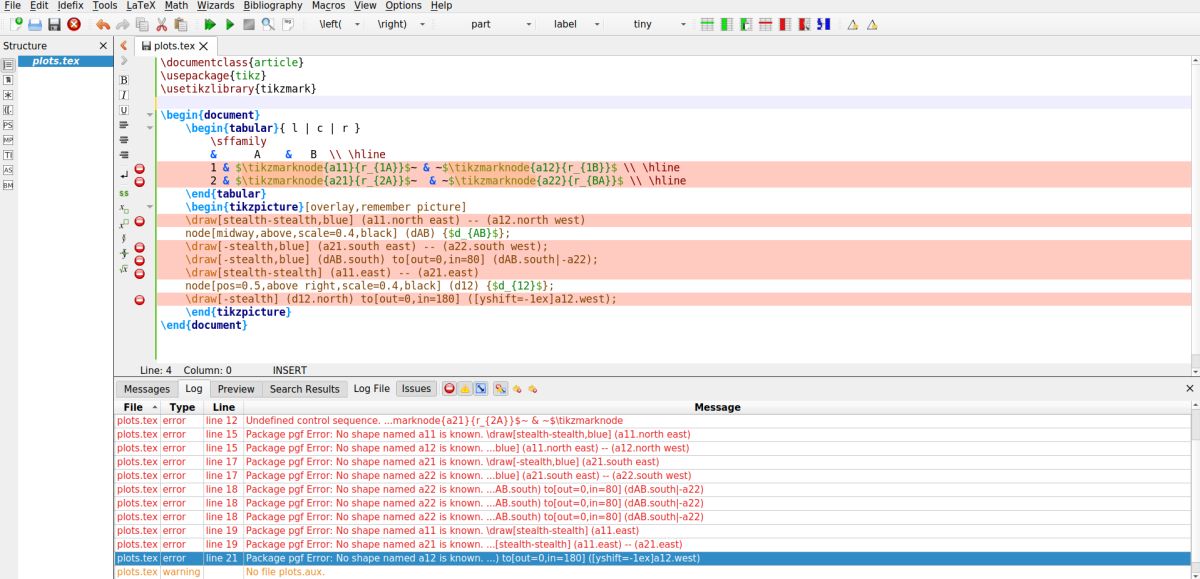Cut selection with the scissors icon

point(161,24)
